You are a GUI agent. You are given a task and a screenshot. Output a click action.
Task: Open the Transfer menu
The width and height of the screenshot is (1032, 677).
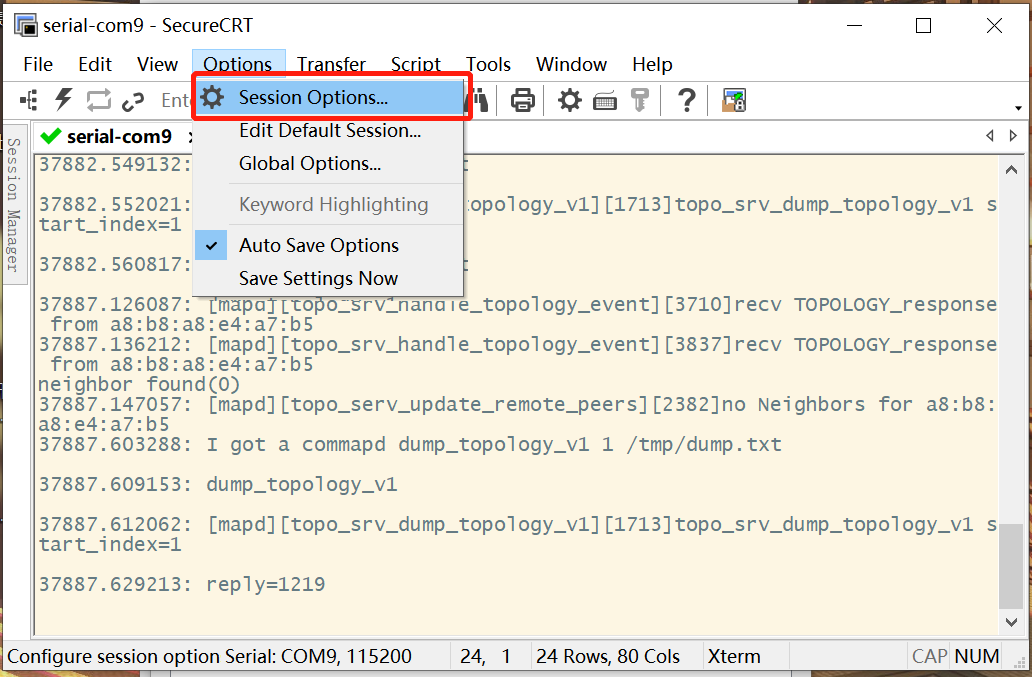331,64
